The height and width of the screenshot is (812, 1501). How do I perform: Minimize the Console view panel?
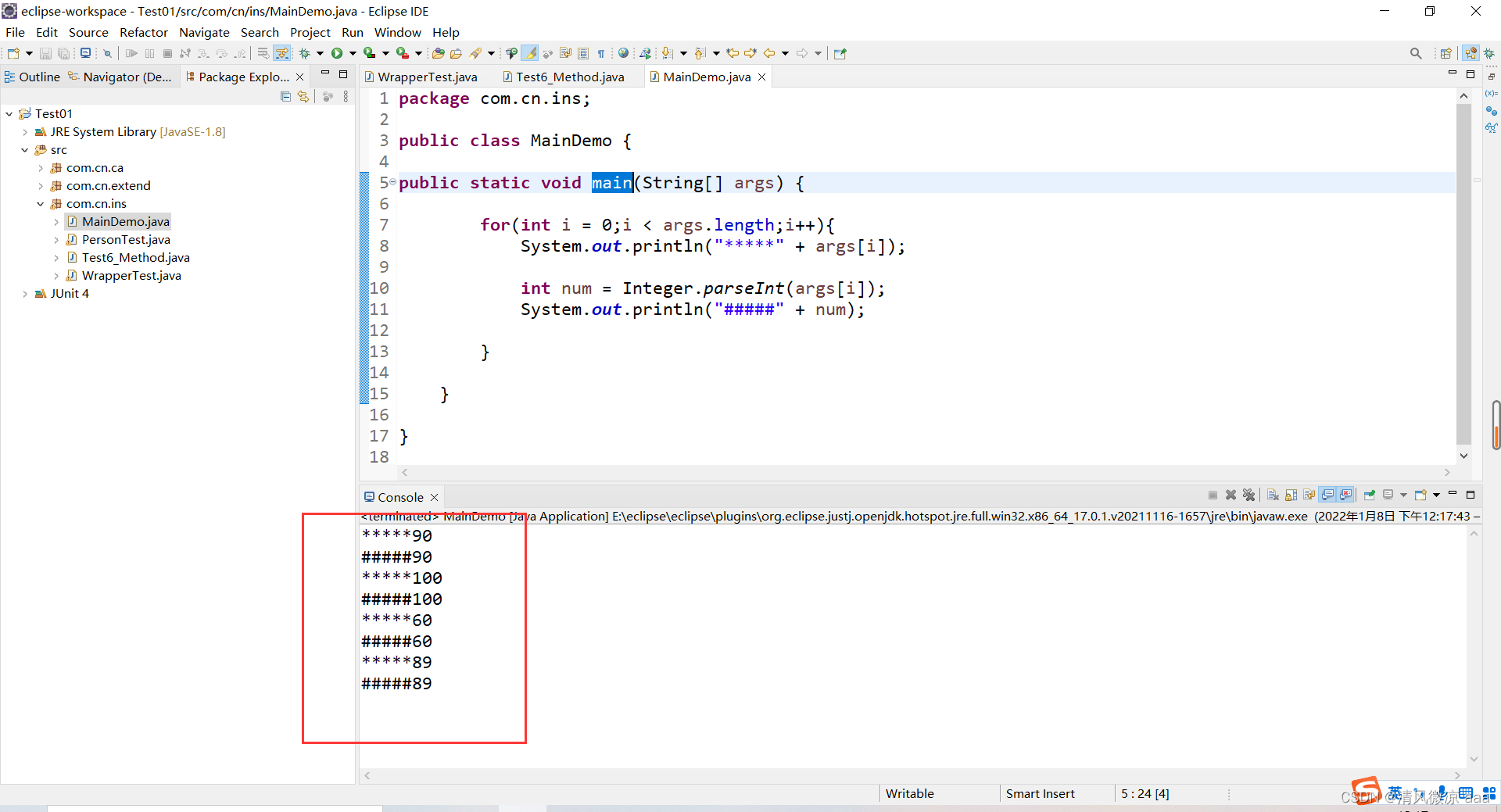1453,493
